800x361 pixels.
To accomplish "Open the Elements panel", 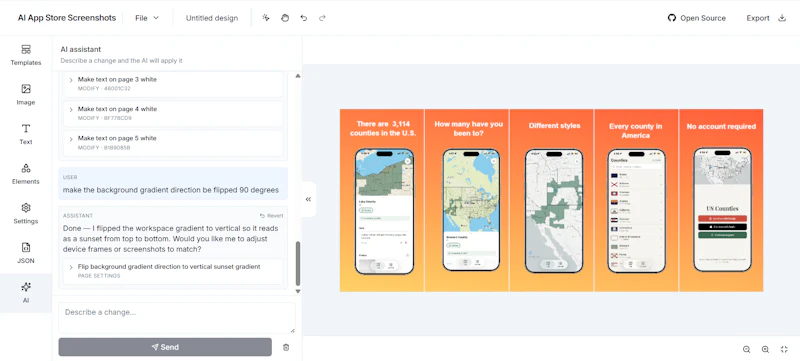I will click(26, 174).
